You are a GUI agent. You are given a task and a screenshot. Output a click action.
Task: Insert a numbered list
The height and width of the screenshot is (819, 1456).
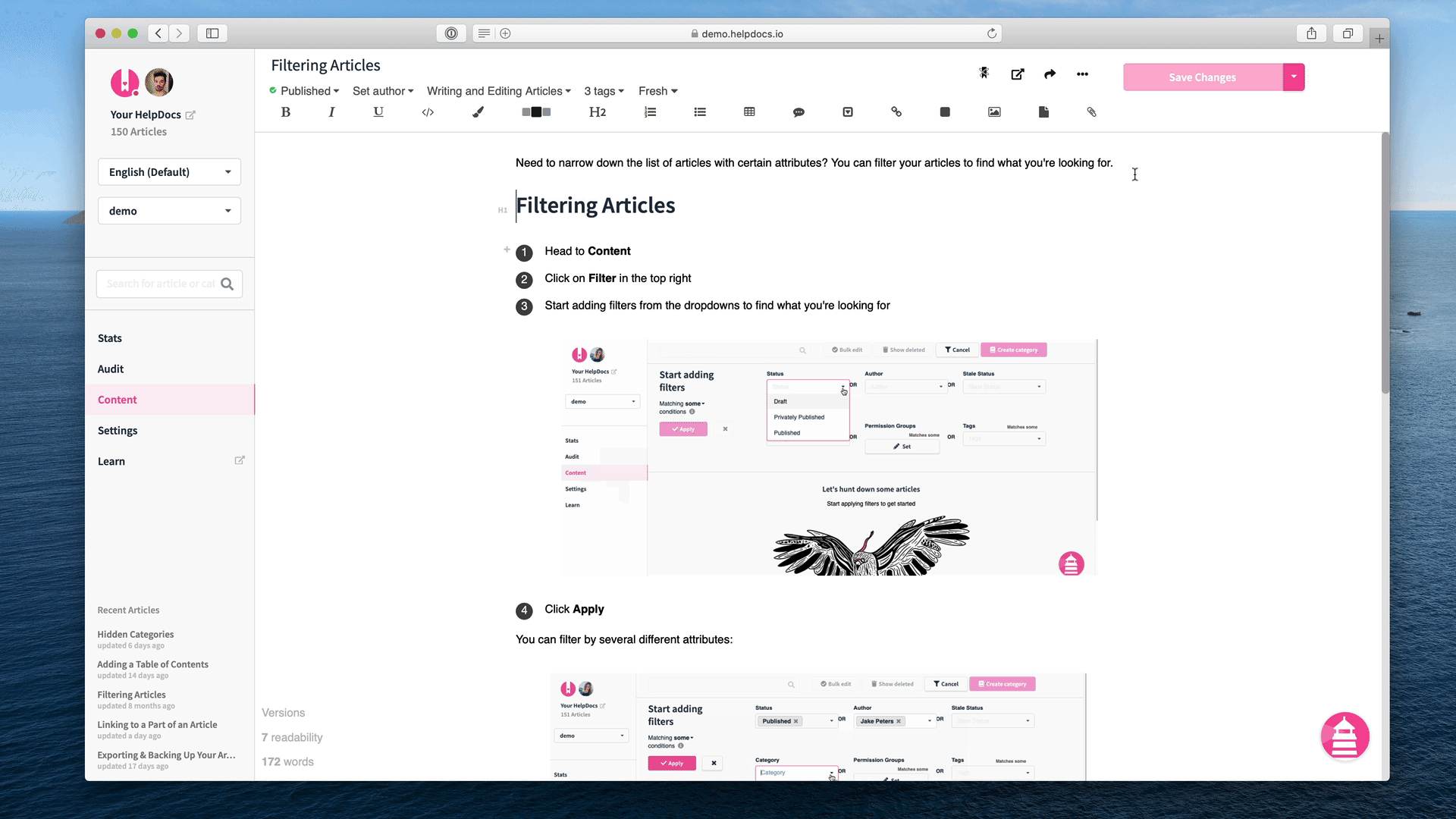[x=650, y=112]
